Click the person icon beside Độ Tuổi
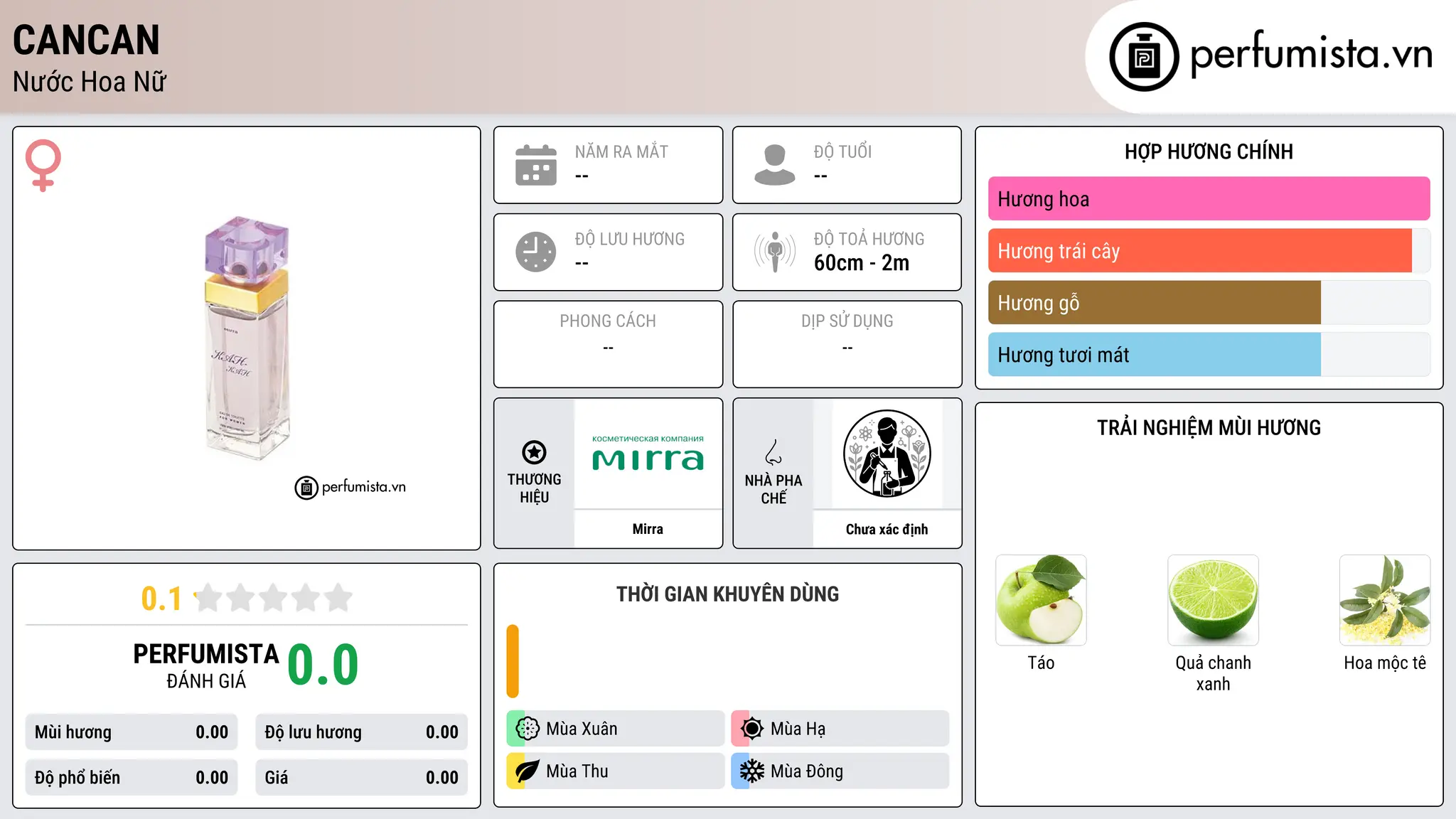The image size is (1456, 819). (775, 165)
